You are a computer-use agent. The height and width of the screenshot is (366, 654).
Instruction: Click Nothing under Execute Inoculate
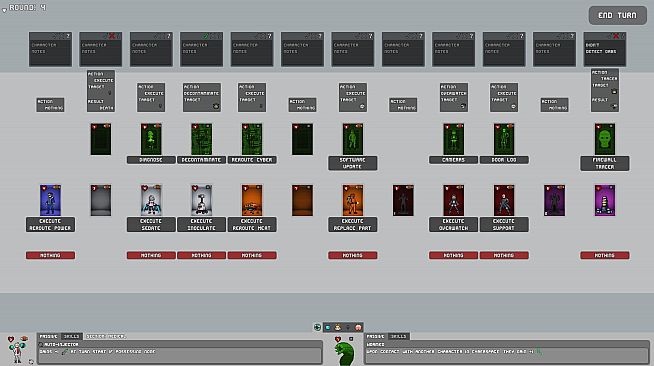pos(201,255)
